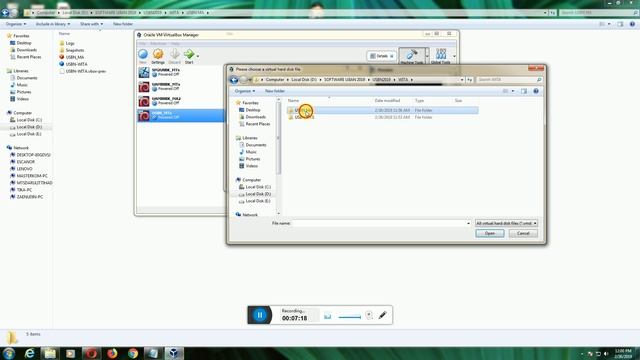Select the Logs folder in Explorer

[x=67, y=43]
